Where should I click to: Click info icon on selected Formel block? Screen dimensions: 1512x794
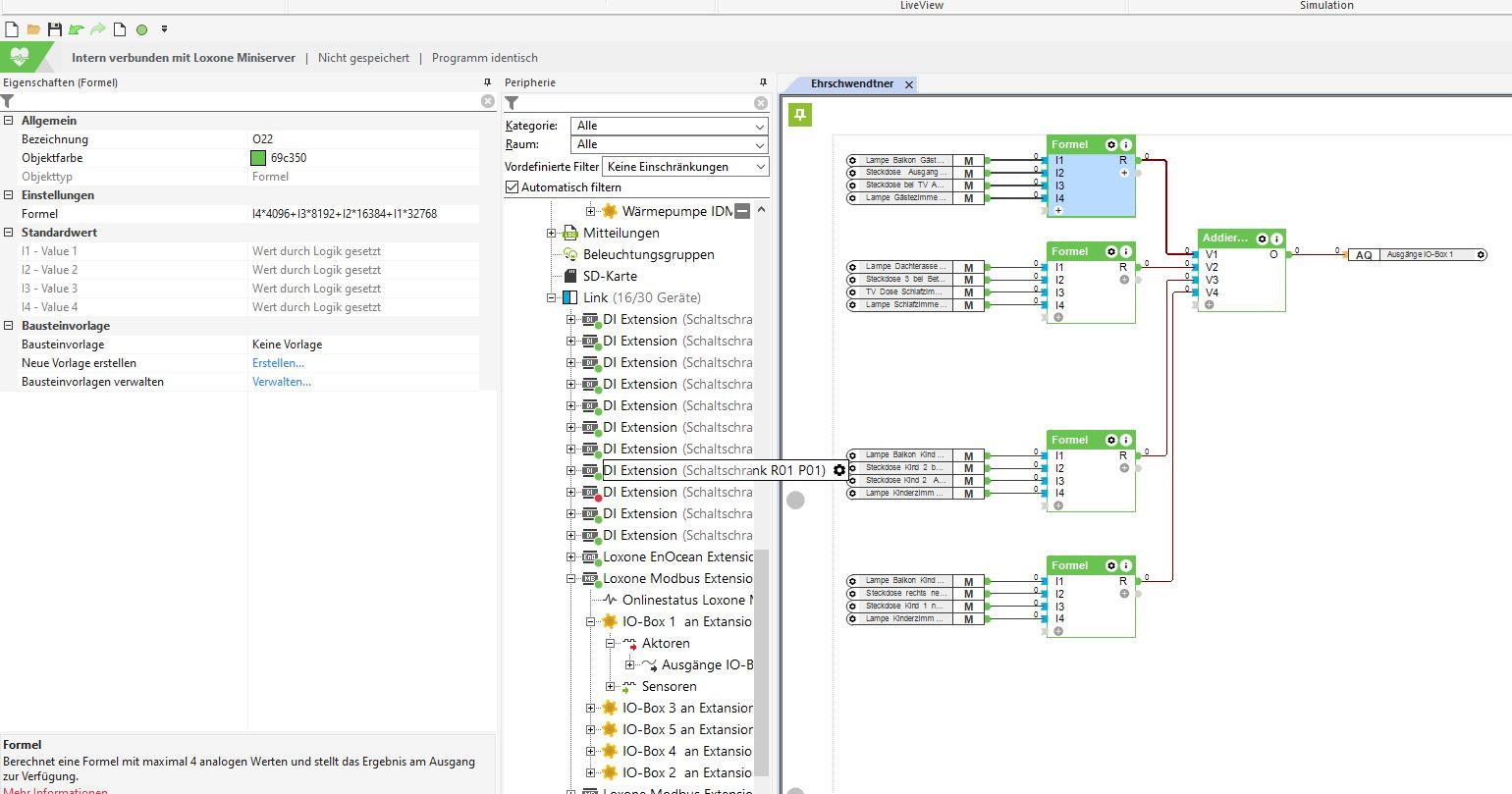tap(1125, 144)
